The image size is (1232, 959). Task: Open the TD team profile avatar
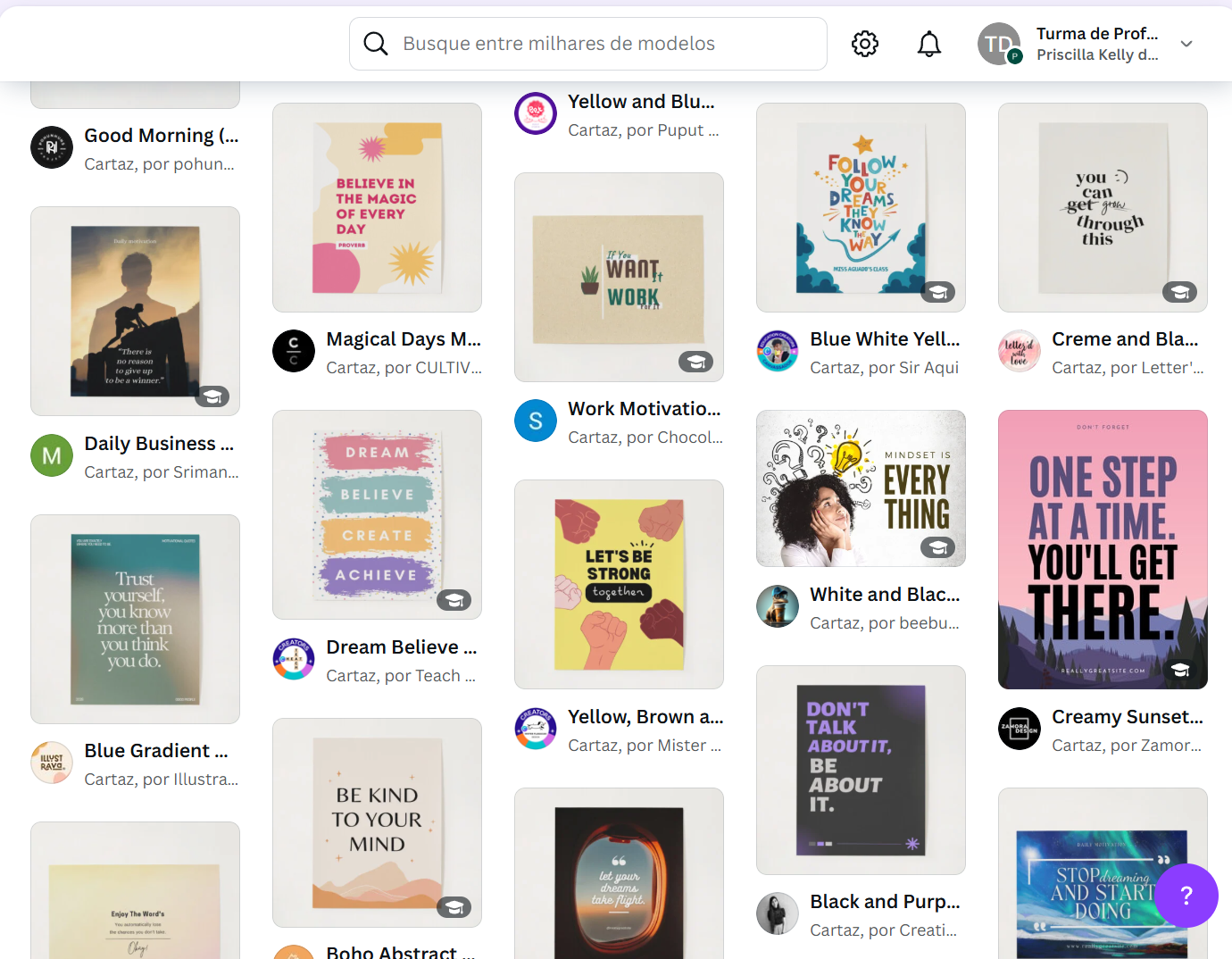point(999,44)
